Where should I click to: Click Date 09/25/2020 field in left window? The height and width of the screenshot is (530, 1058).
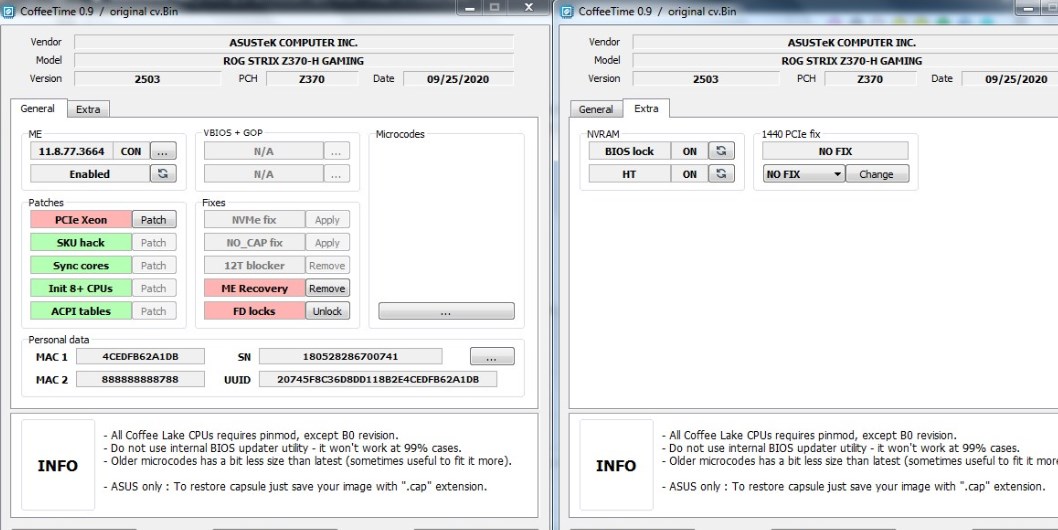pyautogui.click(x=458, y=79)
